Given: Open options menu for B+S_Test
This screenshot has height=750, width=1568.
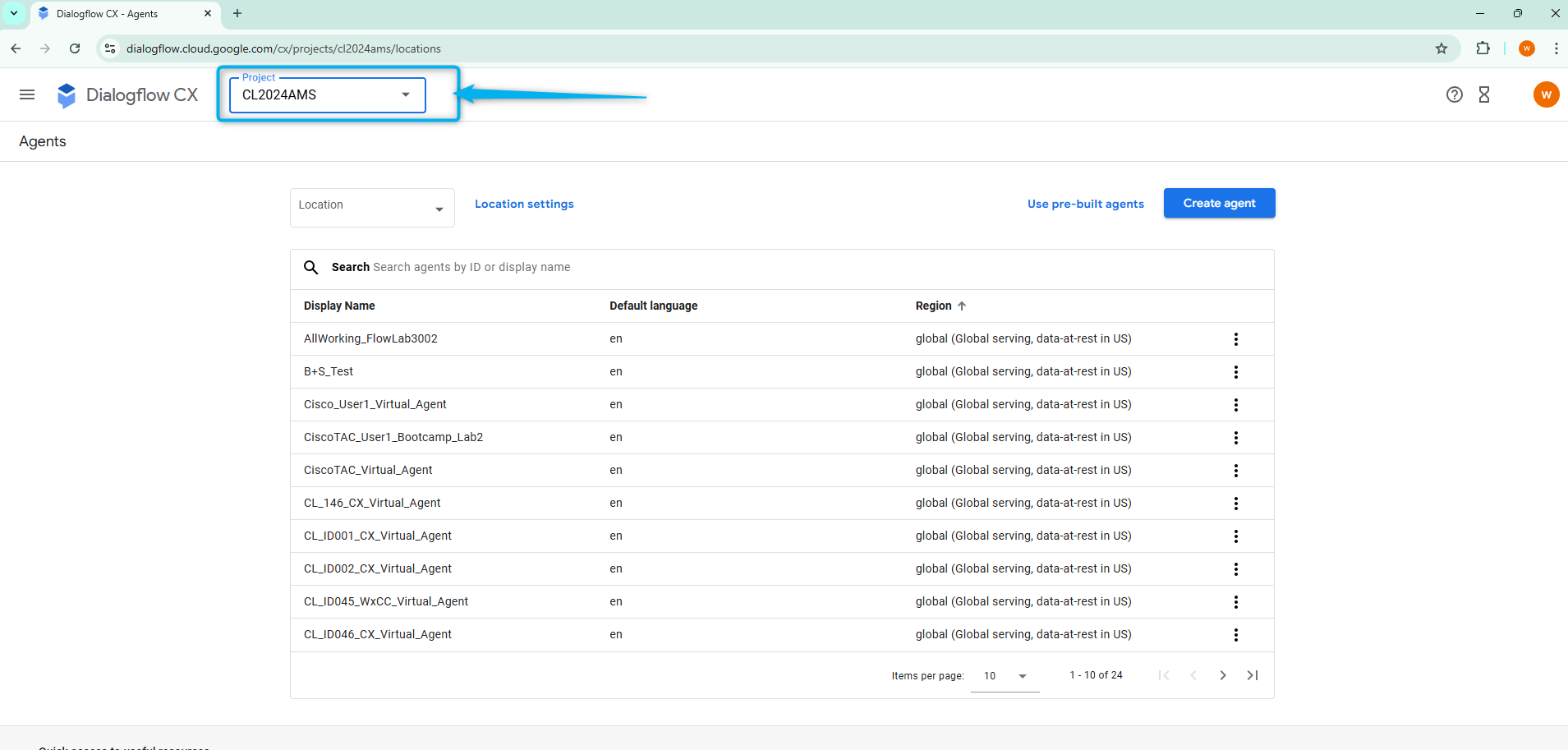Looking at the screenshot, I should (x=1235, y=372).
